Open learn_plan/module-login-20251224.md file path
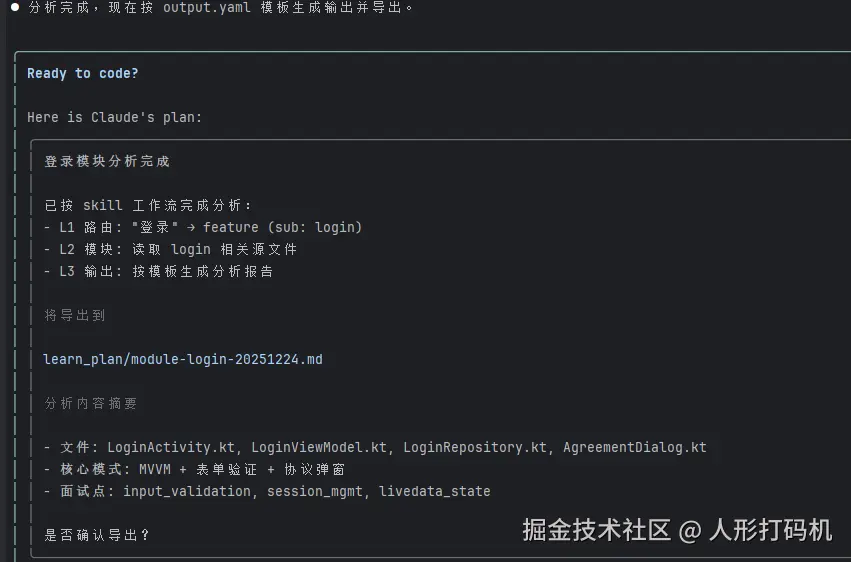The height and width of the screenshot is (562, 851). pos(183,359)
